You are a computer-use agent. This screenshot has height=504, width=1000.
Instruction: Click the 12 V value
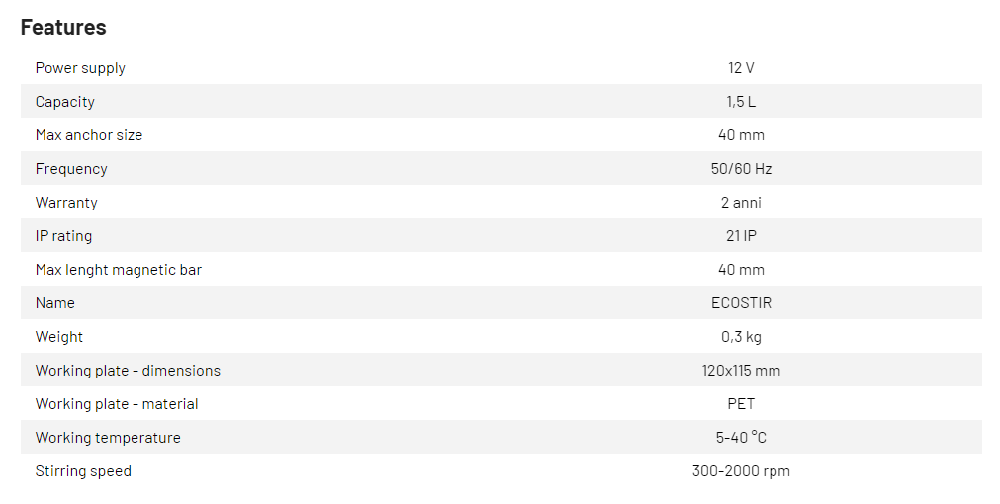tap(741, 68)
